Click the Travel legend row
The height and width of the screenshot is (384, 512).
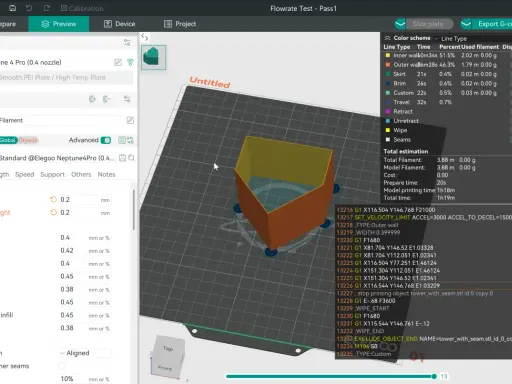click(x=446, y=102)
